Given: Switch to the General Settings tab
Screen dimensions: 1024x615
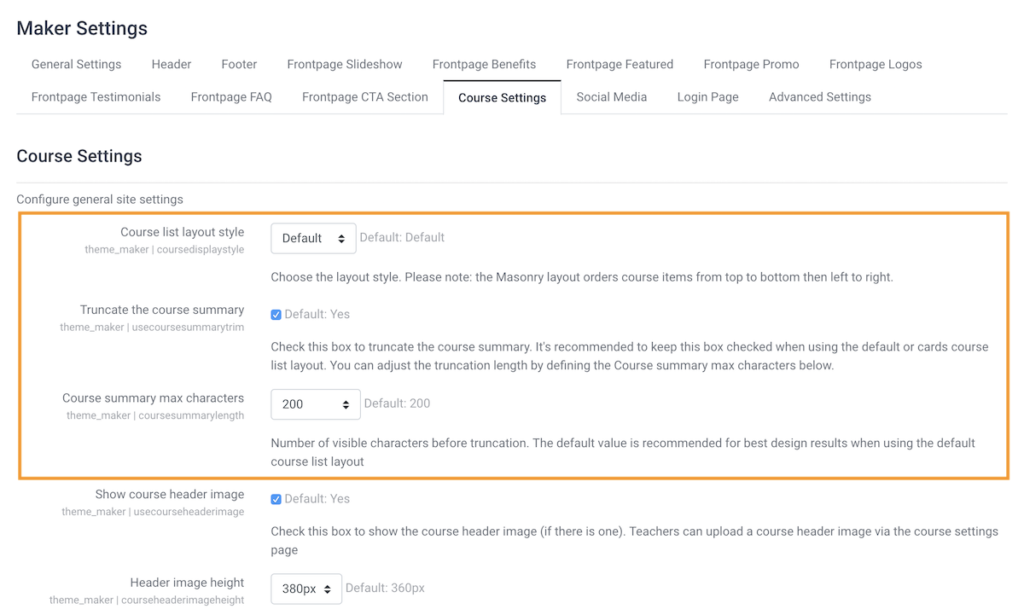Looking at the screenshot, I should [x=76, y=64].
